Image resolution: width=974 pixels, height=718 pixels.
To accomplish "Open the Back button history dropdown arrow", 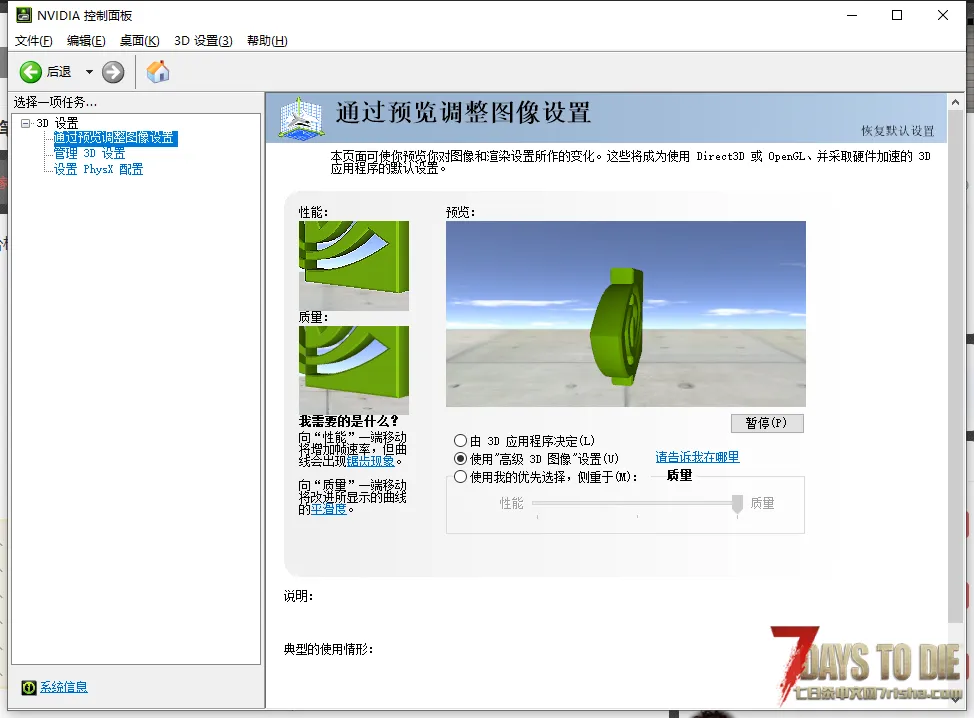I will [x=89, y=71].
